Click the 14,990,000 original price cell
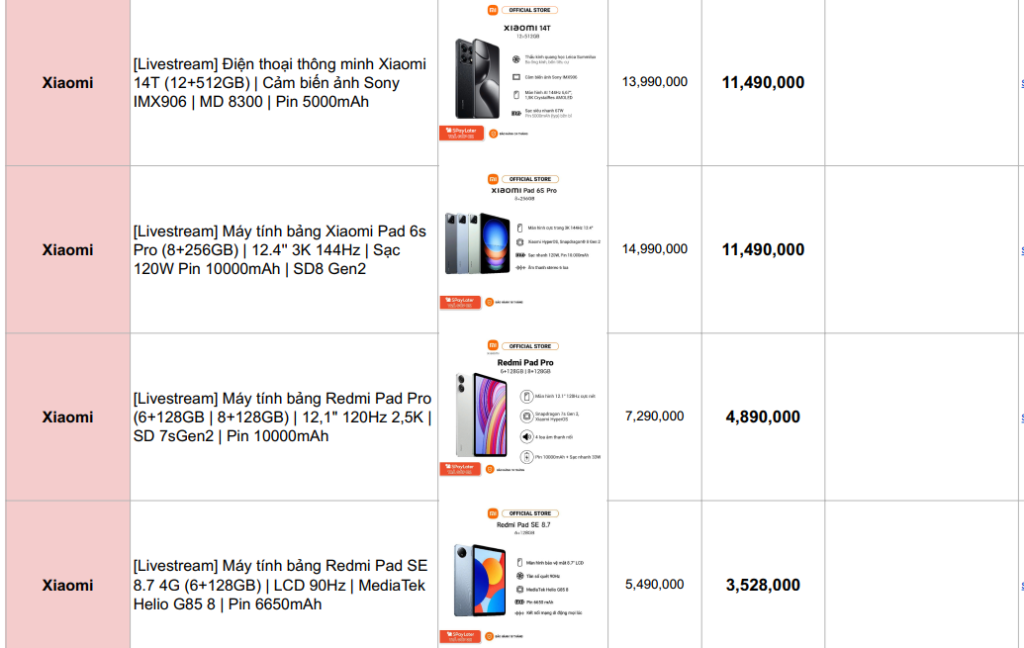The image size is (1024, 648). [655, 249]
